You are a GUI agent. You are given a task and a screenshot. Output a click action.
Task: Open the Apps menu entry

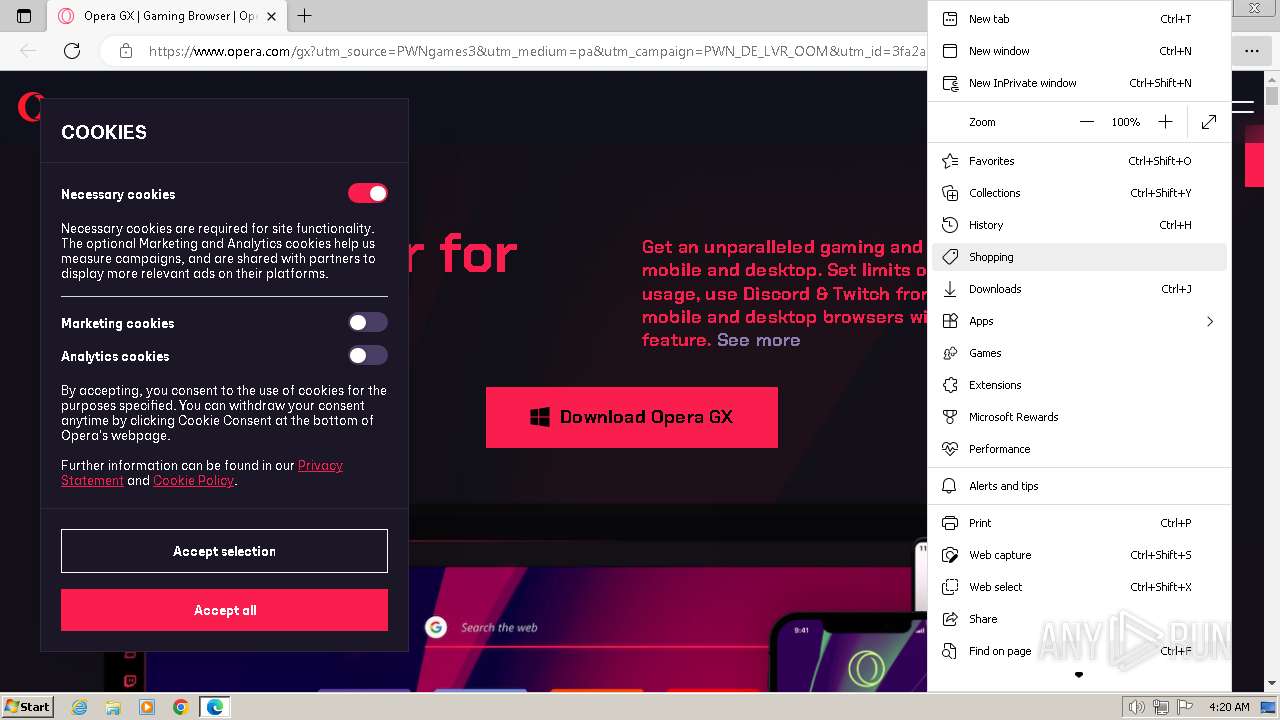point(1079,321)
